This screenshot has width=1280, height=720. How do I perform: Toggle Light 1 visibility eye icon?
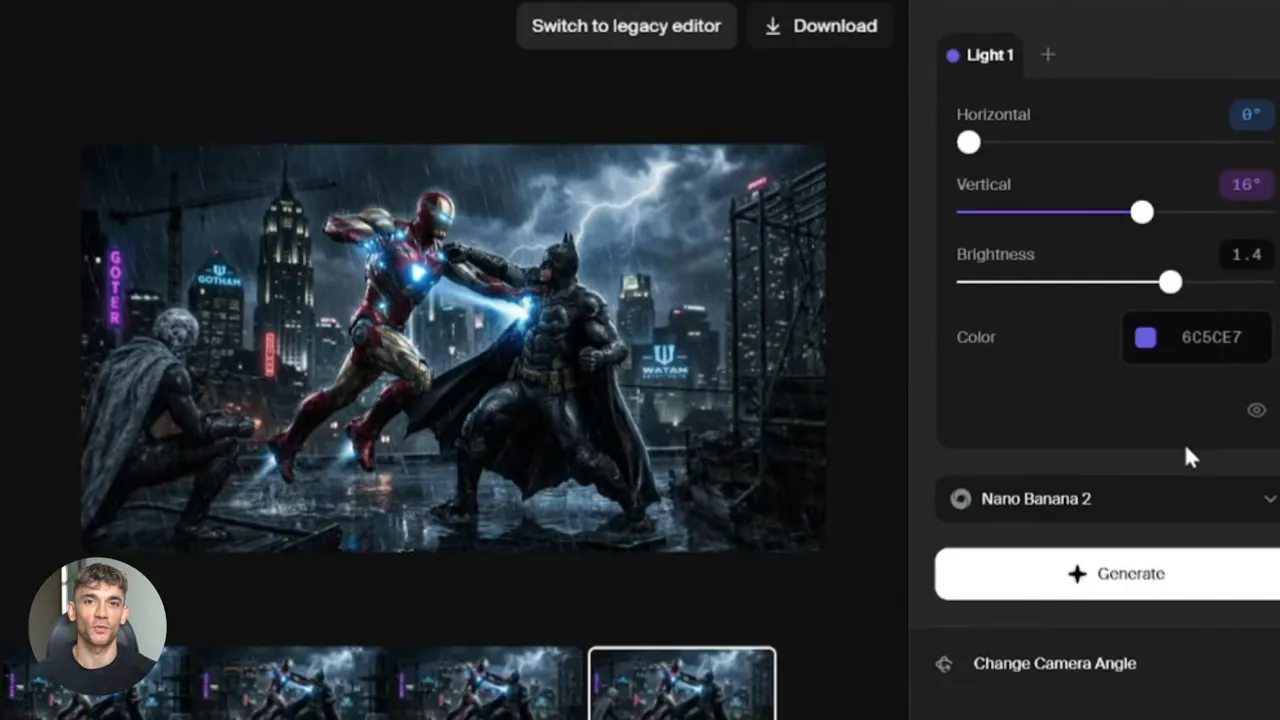click(1256, 410)
